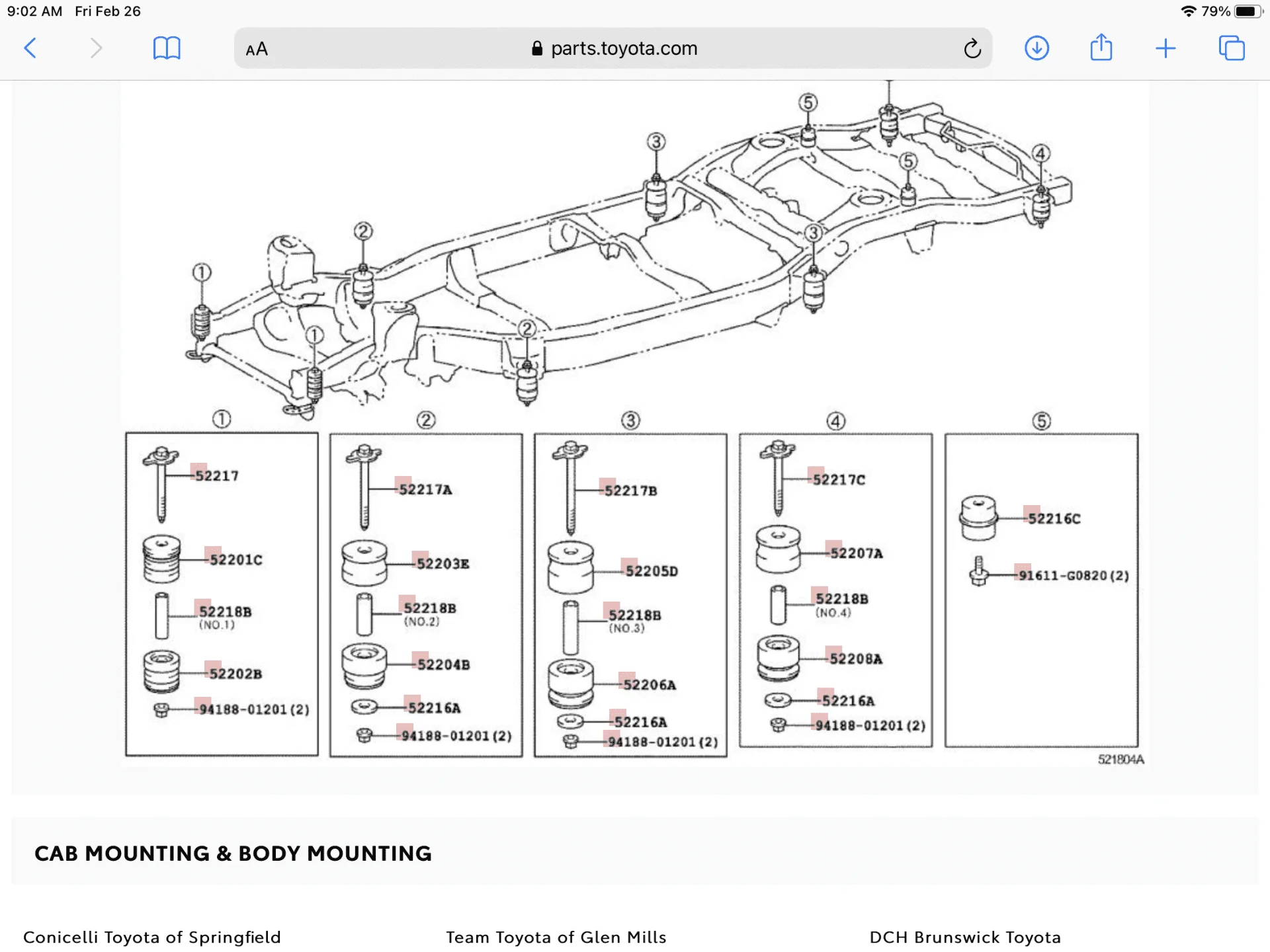Tap the forward navigation arrow
The height and width of the screenshot is (952, 1270).
(x=96, y=48)
